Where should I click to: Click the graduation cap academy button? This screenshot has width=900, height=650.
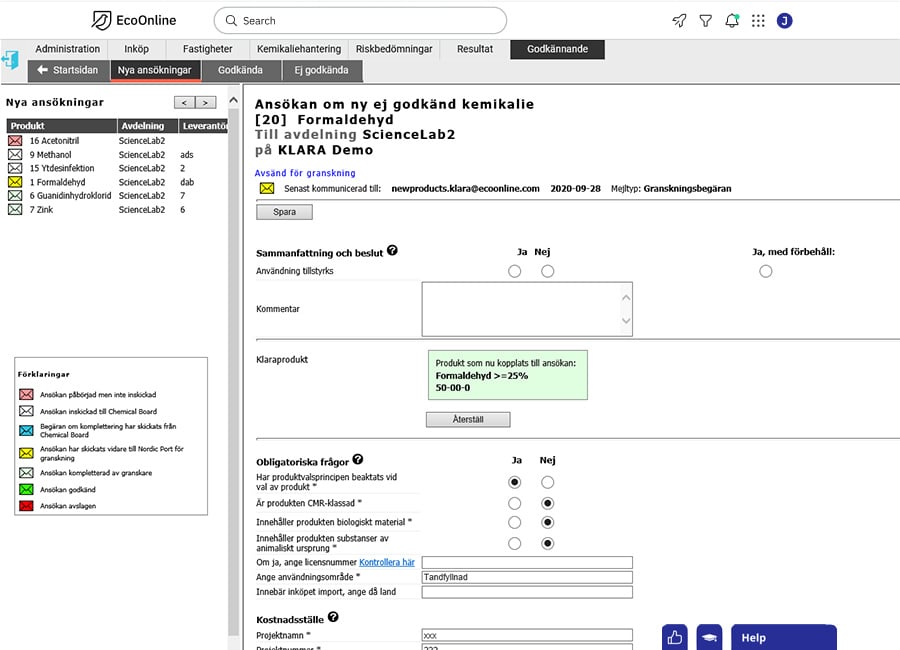pos(709,637)
